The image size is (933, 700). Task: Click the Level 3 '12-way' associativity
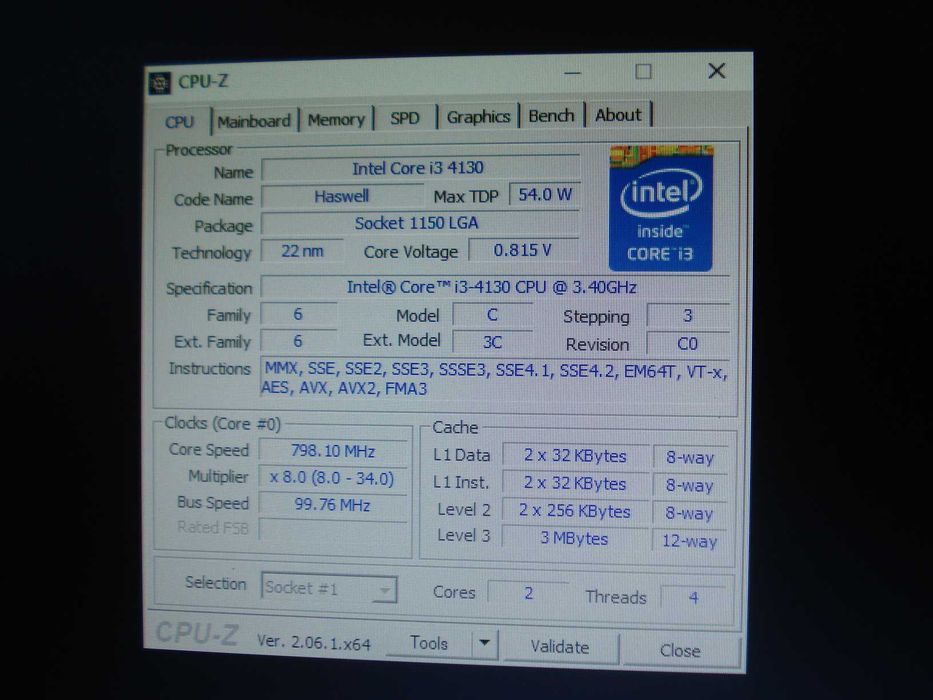(690, 541)
